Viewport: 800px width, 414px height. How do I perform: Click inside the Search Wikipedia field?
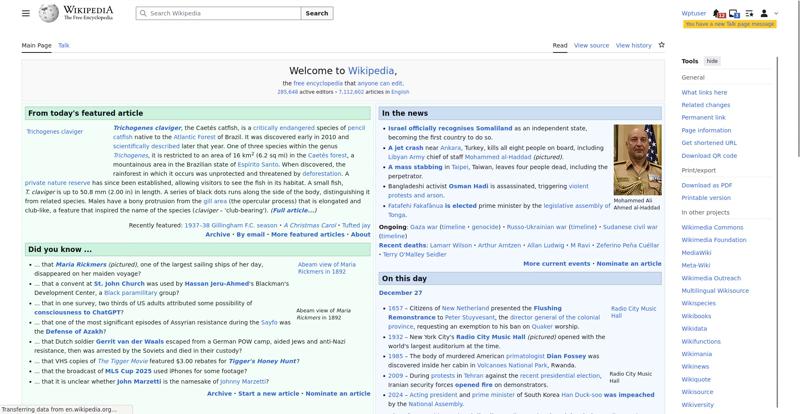click(220, 14)
